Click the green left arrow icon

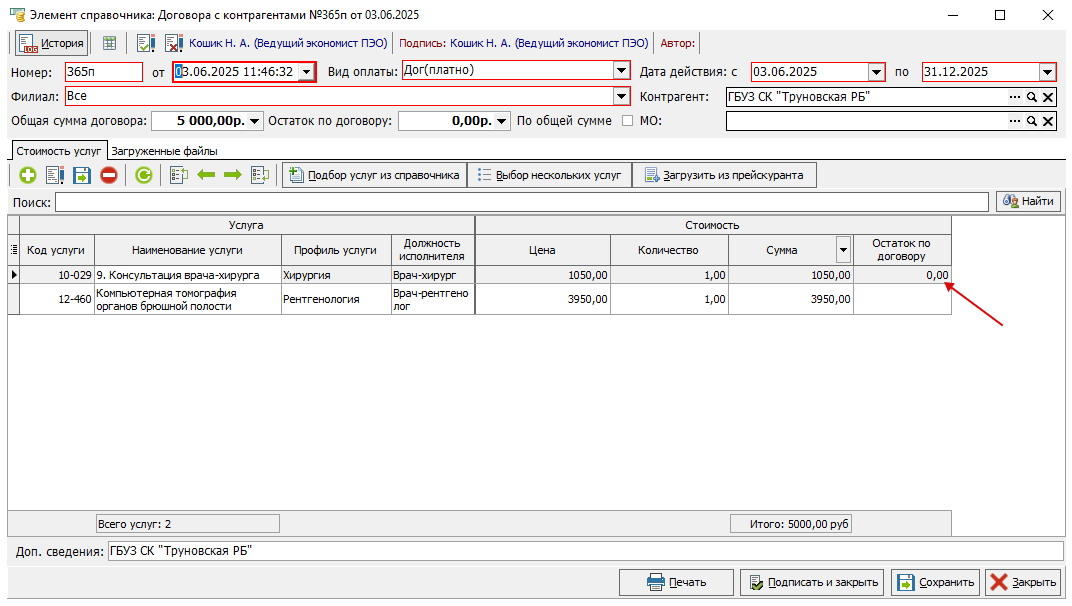(x=206, y=175)
